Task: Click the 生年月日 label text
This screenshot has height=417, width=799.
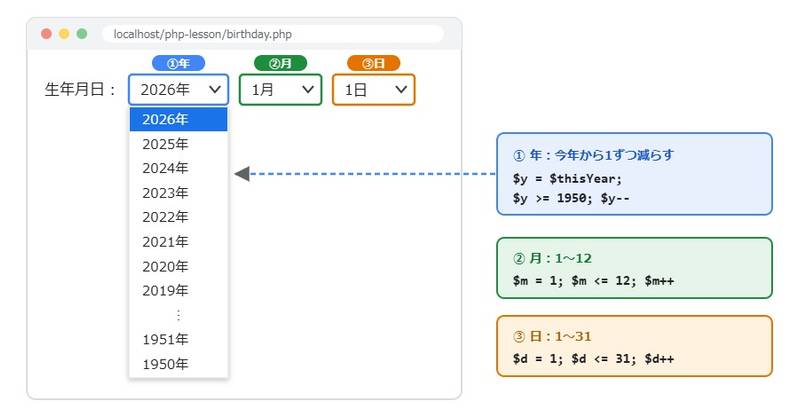Action: (x=81, y=90)
